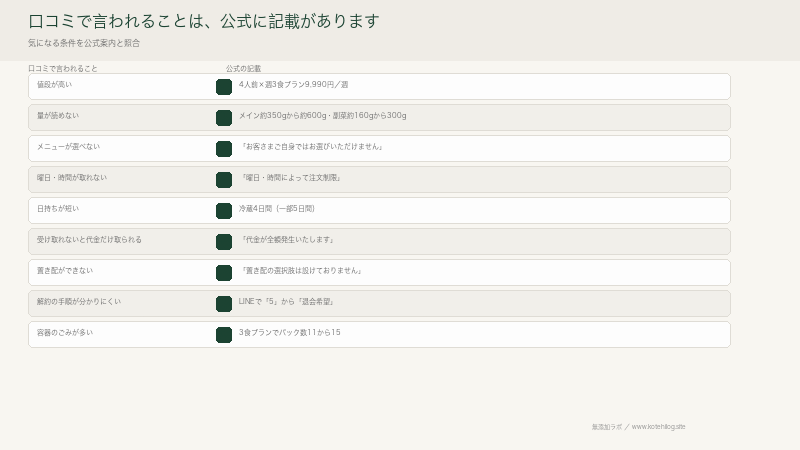Click the green square in the 日持ちが短い row

[x=224, y=211]
